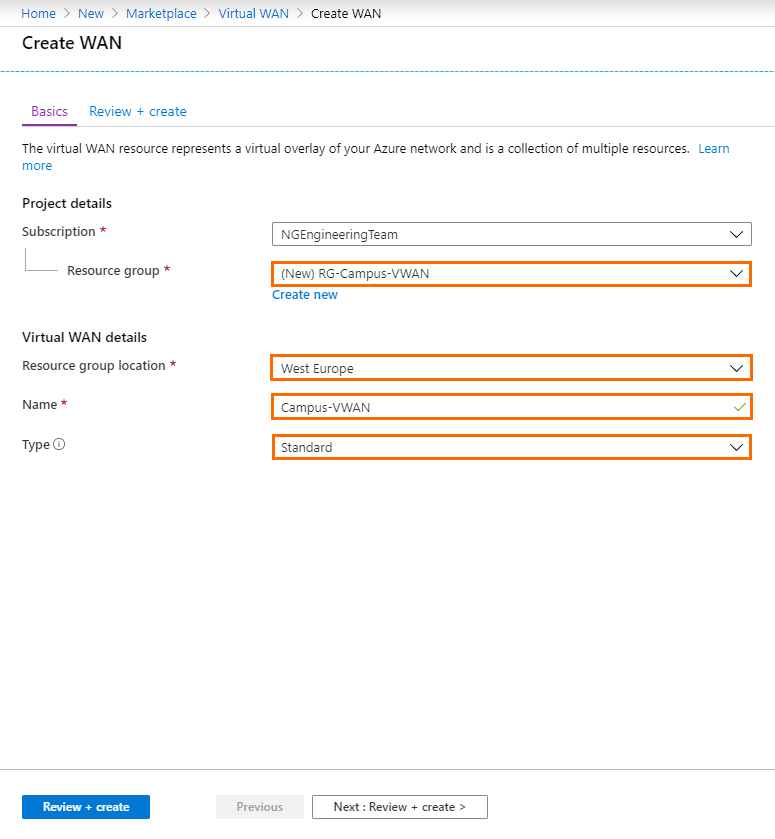Image resolution: width=775 pixels, height=839 pixels.
Task: Follow the Learn more link
Action: [x=713, y=149]
